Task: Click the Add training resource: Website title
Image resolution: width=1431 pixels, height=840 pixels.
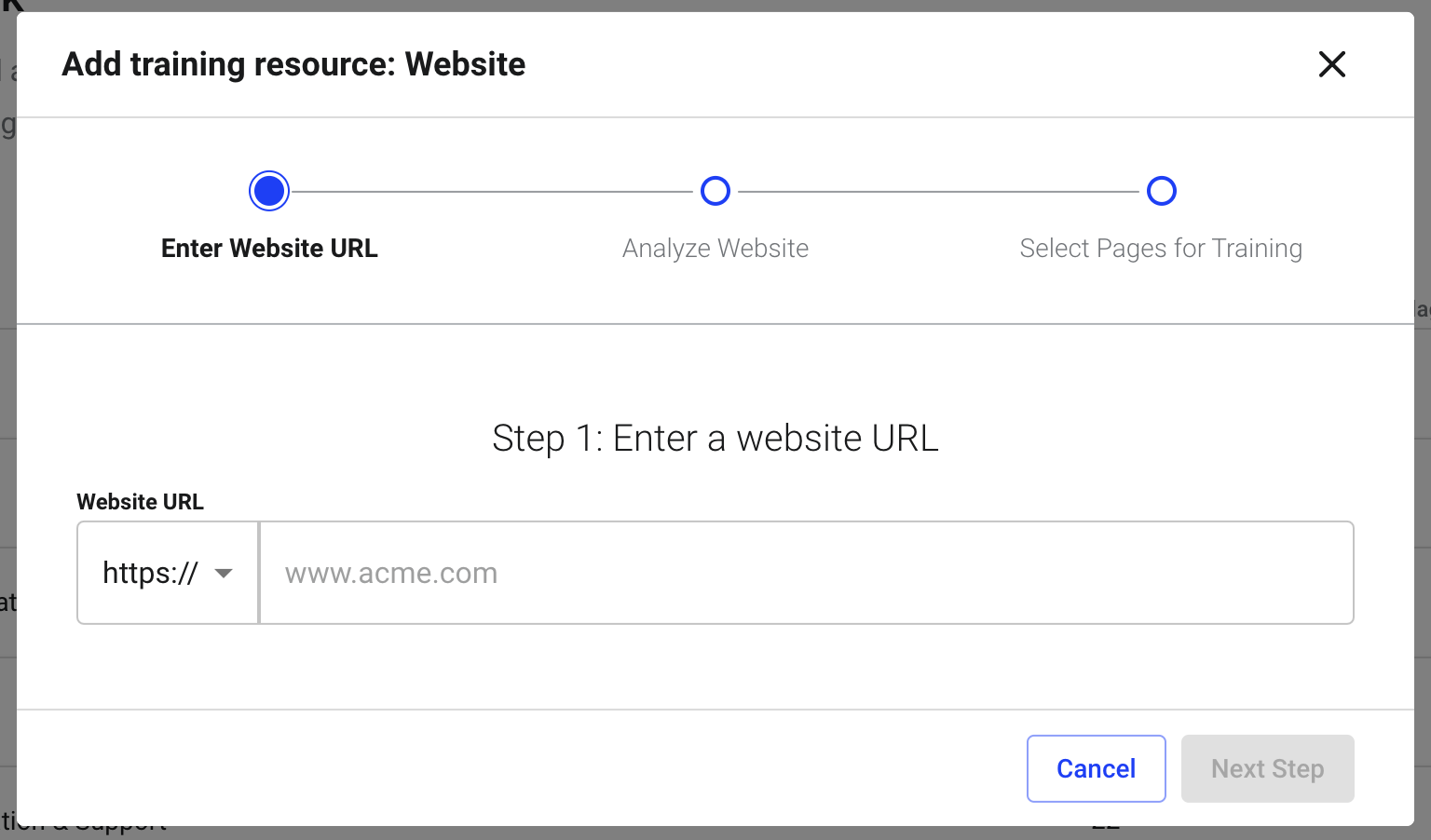Action: pyautogui.click(x=293, y=64)
